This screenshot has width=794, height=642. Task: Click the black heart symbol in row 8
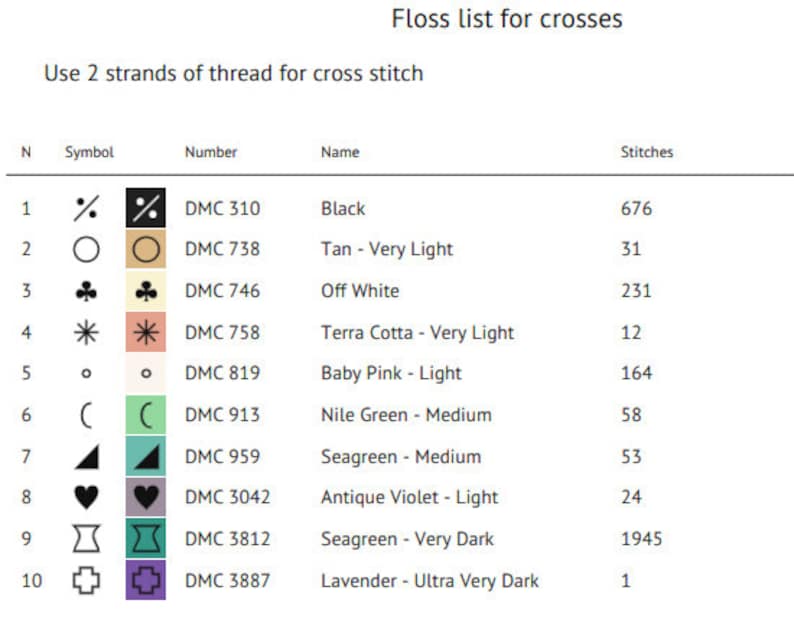coord(87,497)
